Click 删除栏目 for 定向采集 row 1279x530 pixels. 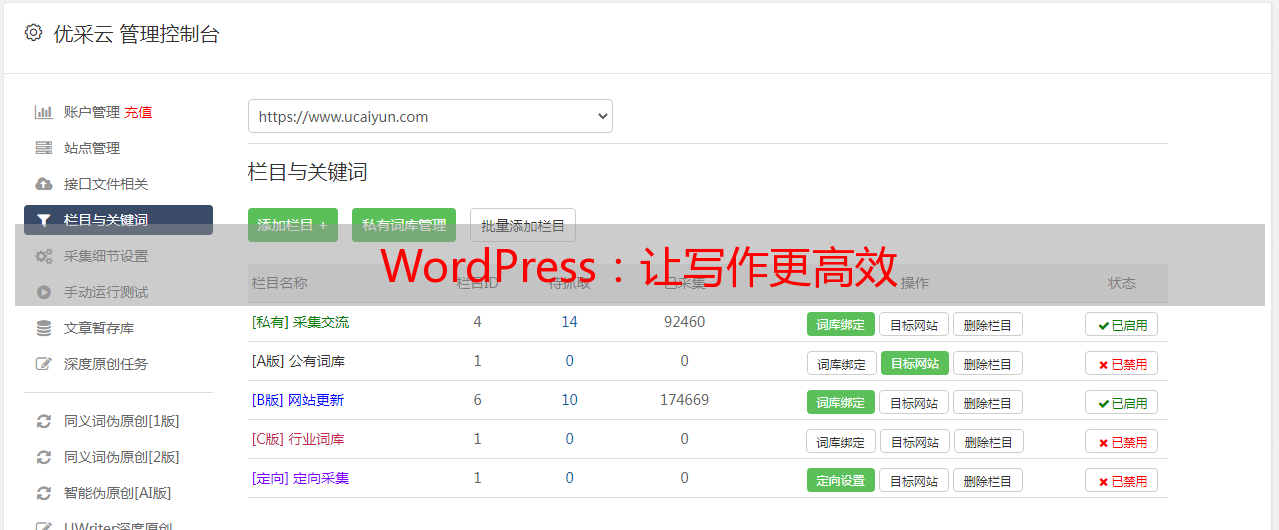(x=988, y=480)
